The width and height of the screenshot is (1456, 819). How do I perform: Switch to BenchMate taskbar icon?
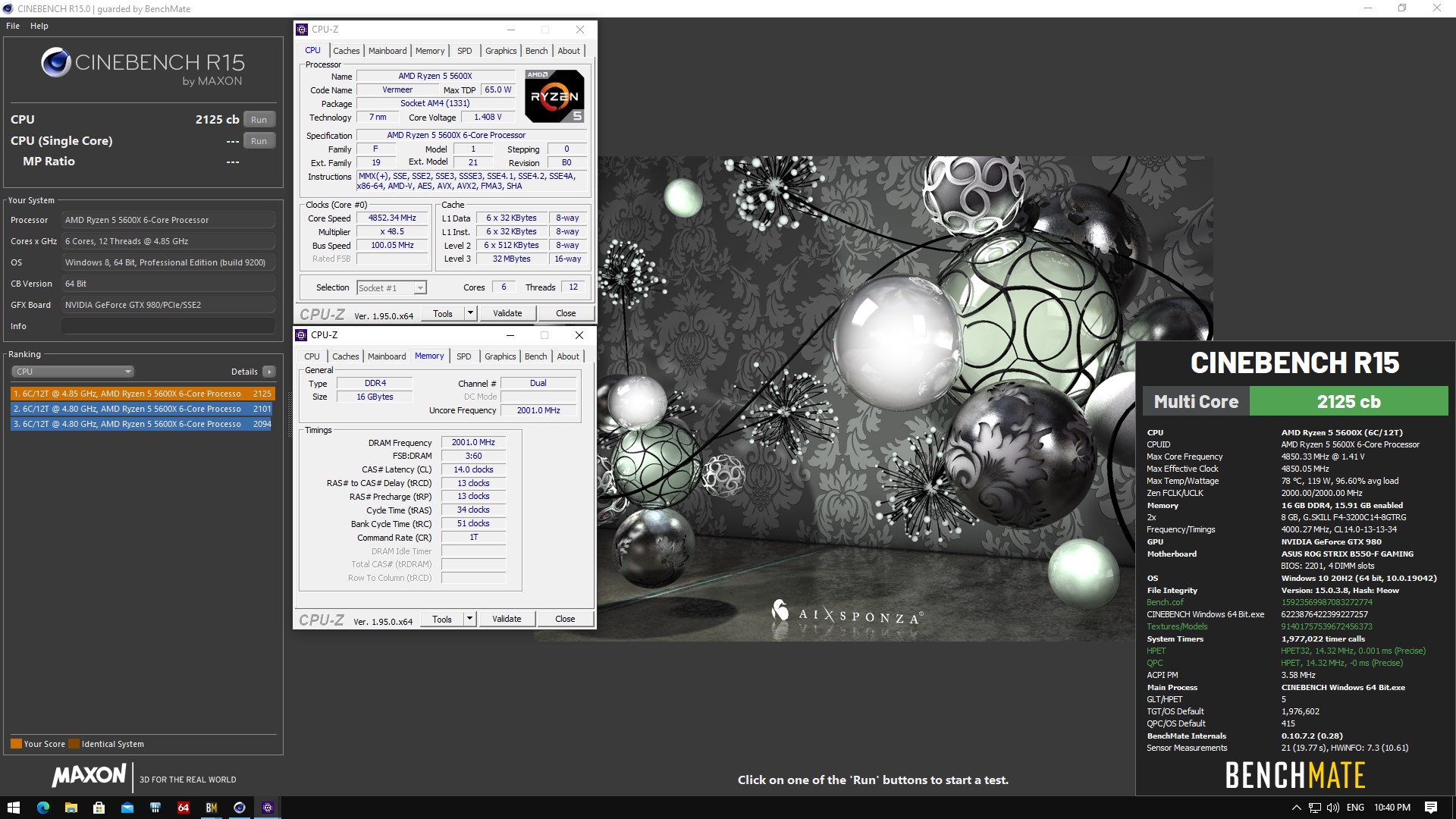point(211,808)
